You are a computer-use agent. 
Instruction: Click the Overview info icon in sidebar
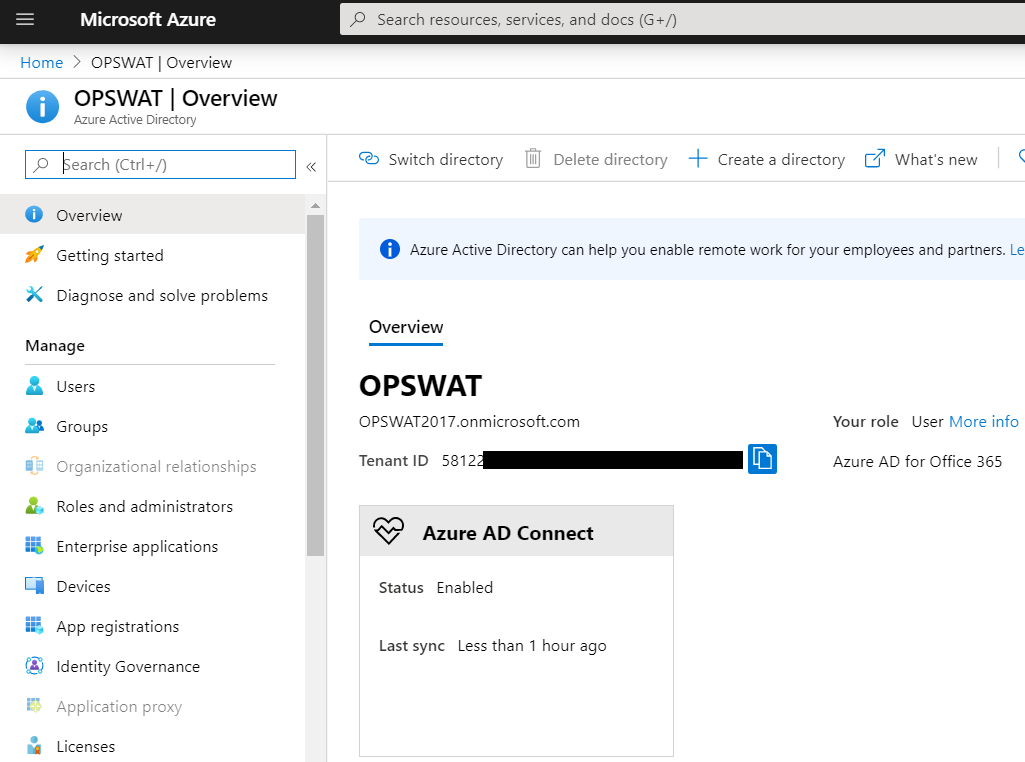pyautogui.click(x=34, y=214)
